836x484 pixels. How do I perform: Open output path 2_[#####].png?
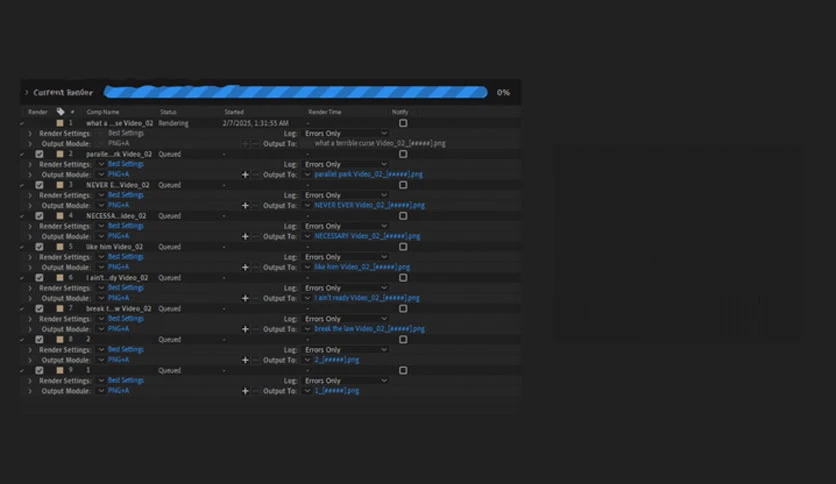click(336, 360)
